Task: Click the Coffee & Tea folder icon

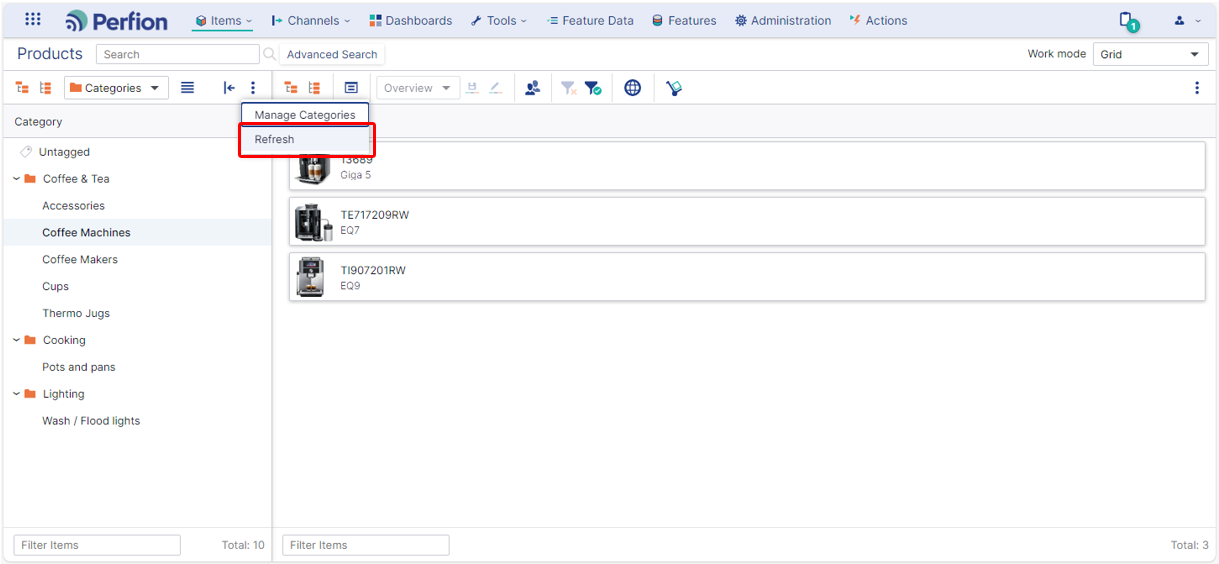Action: (30, 179)
